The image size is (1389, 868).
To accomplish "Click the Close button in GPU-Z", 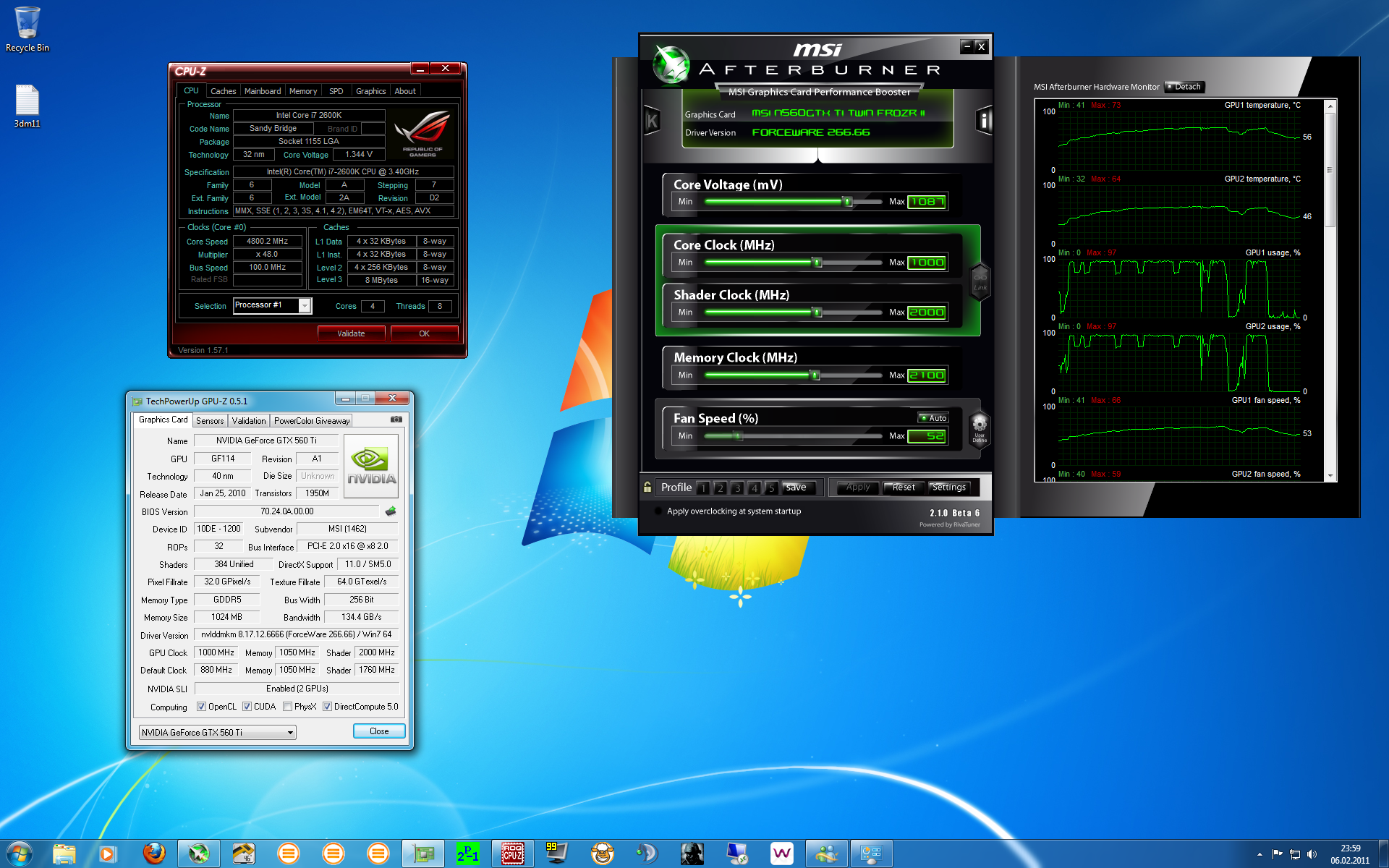I will click(379, 731).
